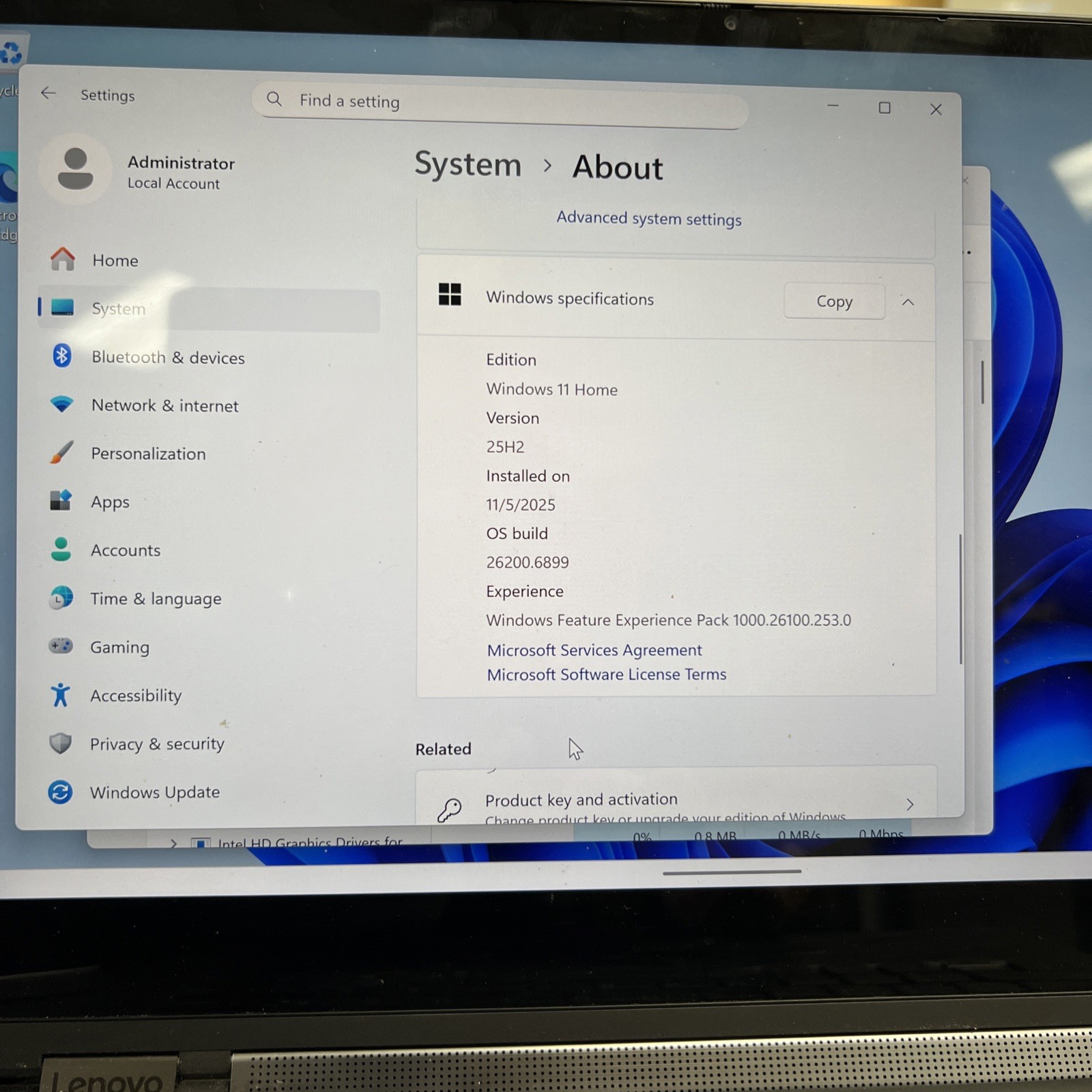Open Time & language settings
1092x1092 pixels.
click(x=208, y=599)
